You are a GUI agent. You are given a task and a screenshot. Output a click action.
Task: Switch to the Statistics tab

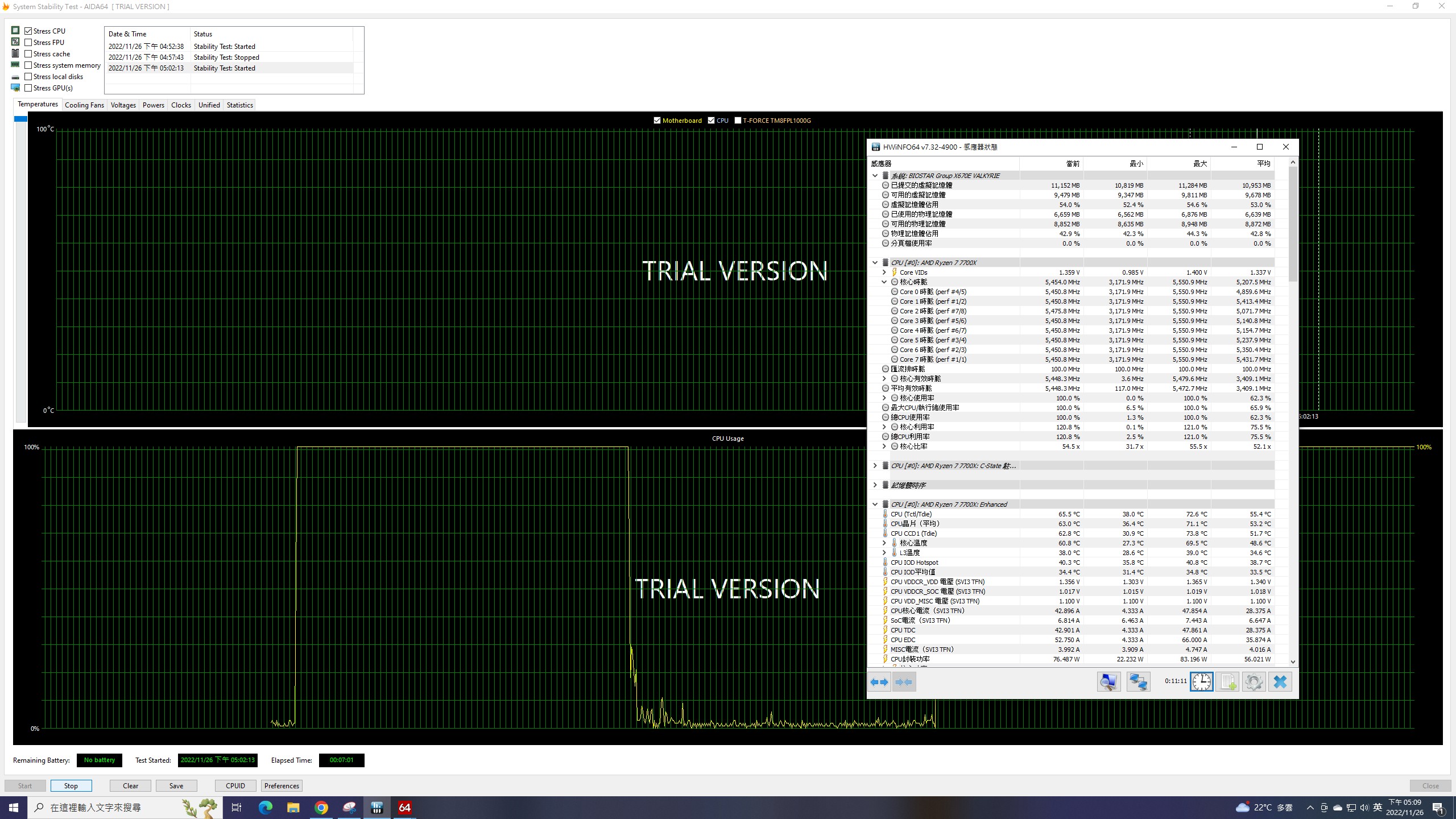[239, 105]
